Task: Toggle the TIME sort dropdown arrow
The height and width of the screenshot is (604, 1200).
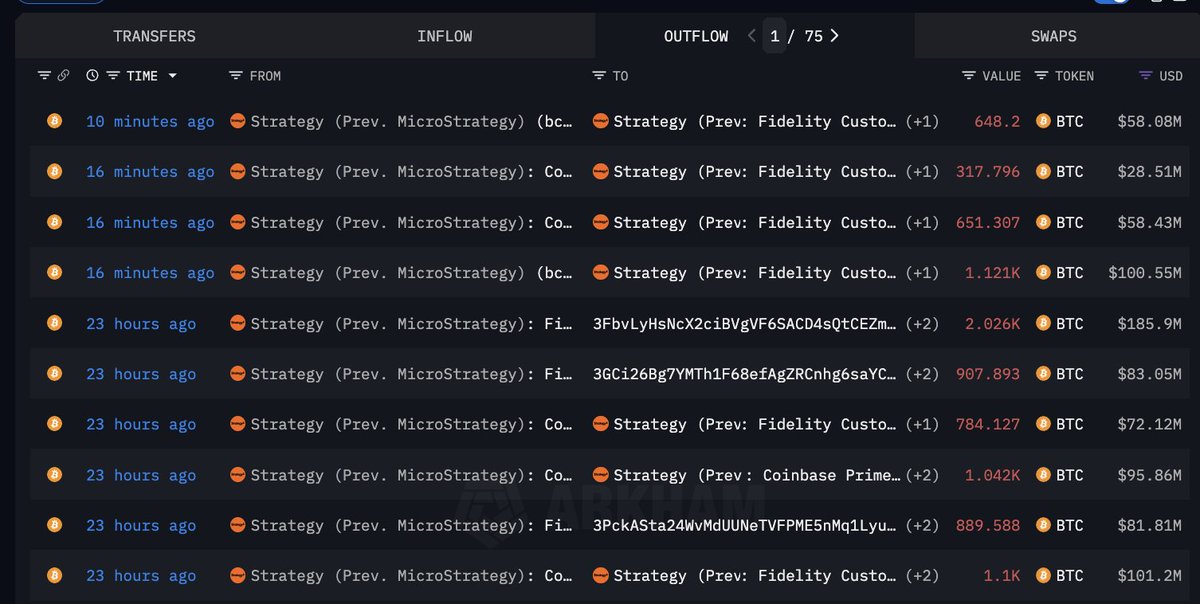Action: 172,76
